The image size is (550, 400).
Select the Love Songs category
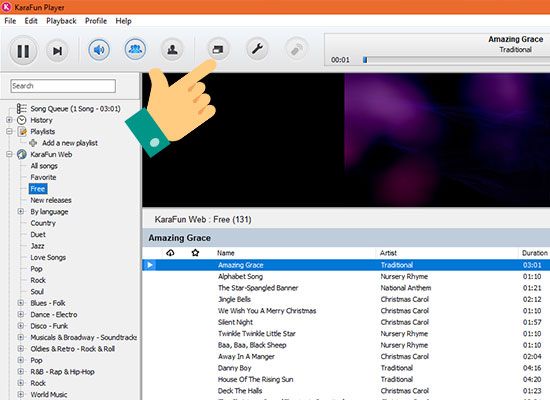pos(48,258)
